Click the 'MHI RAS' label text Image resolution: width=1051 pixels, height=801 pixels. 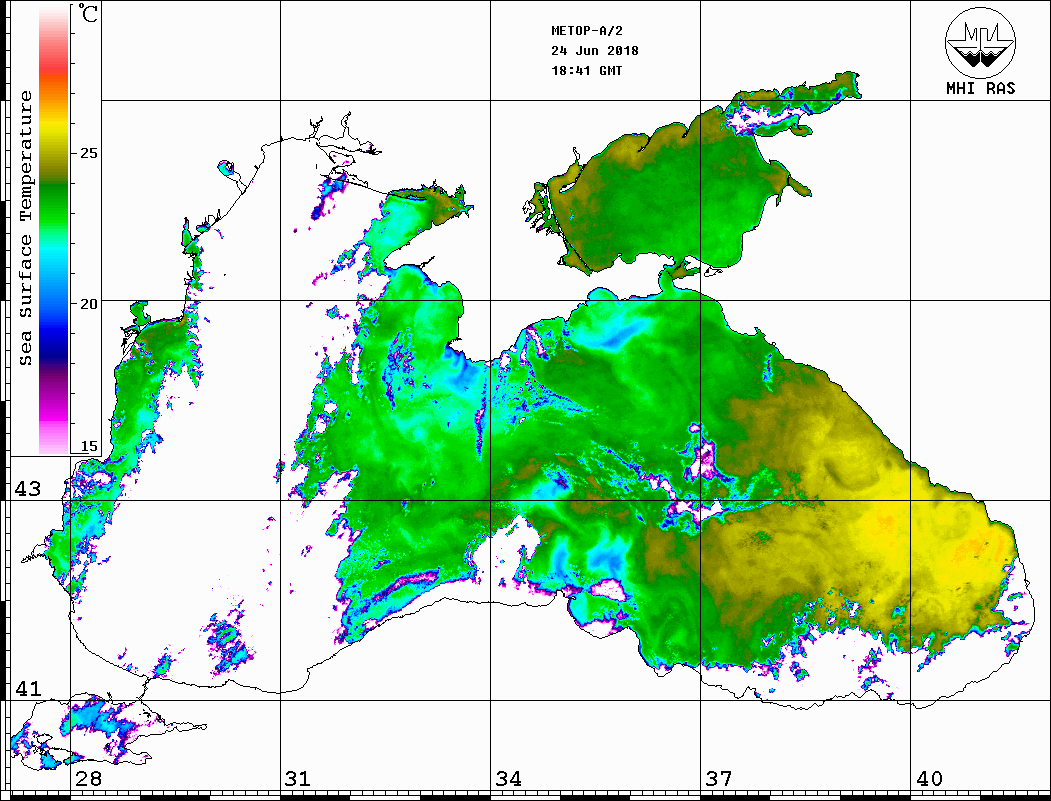[x=980, y=88]
